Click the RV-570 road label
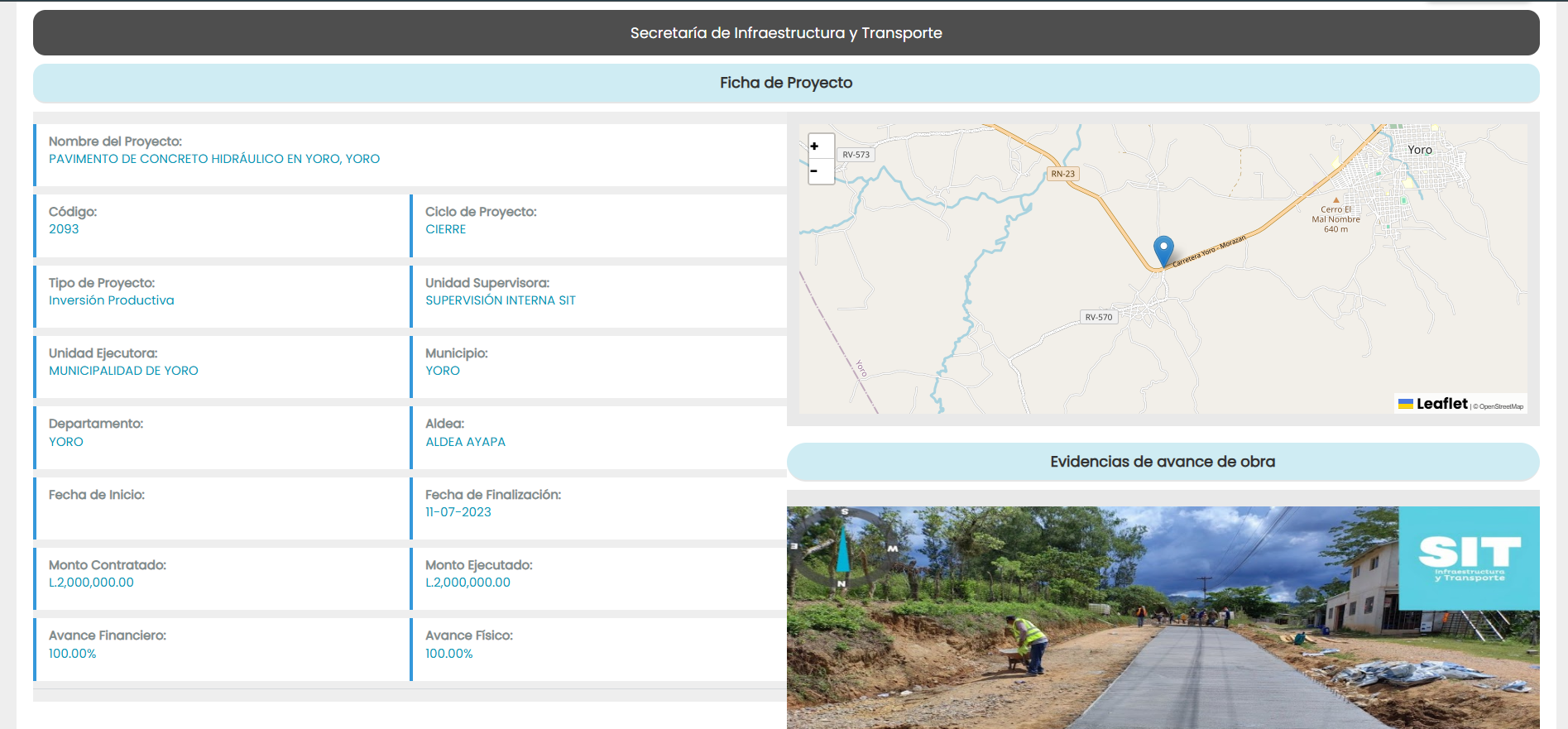Viewport: 1568px width, 729px height. pyautogui.click(x=1098, y=317)
